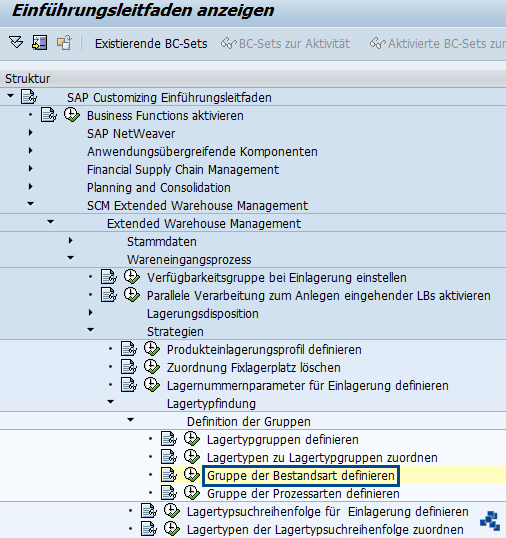Expand the Lagerungsdisposition node

[x=91, y=313]
